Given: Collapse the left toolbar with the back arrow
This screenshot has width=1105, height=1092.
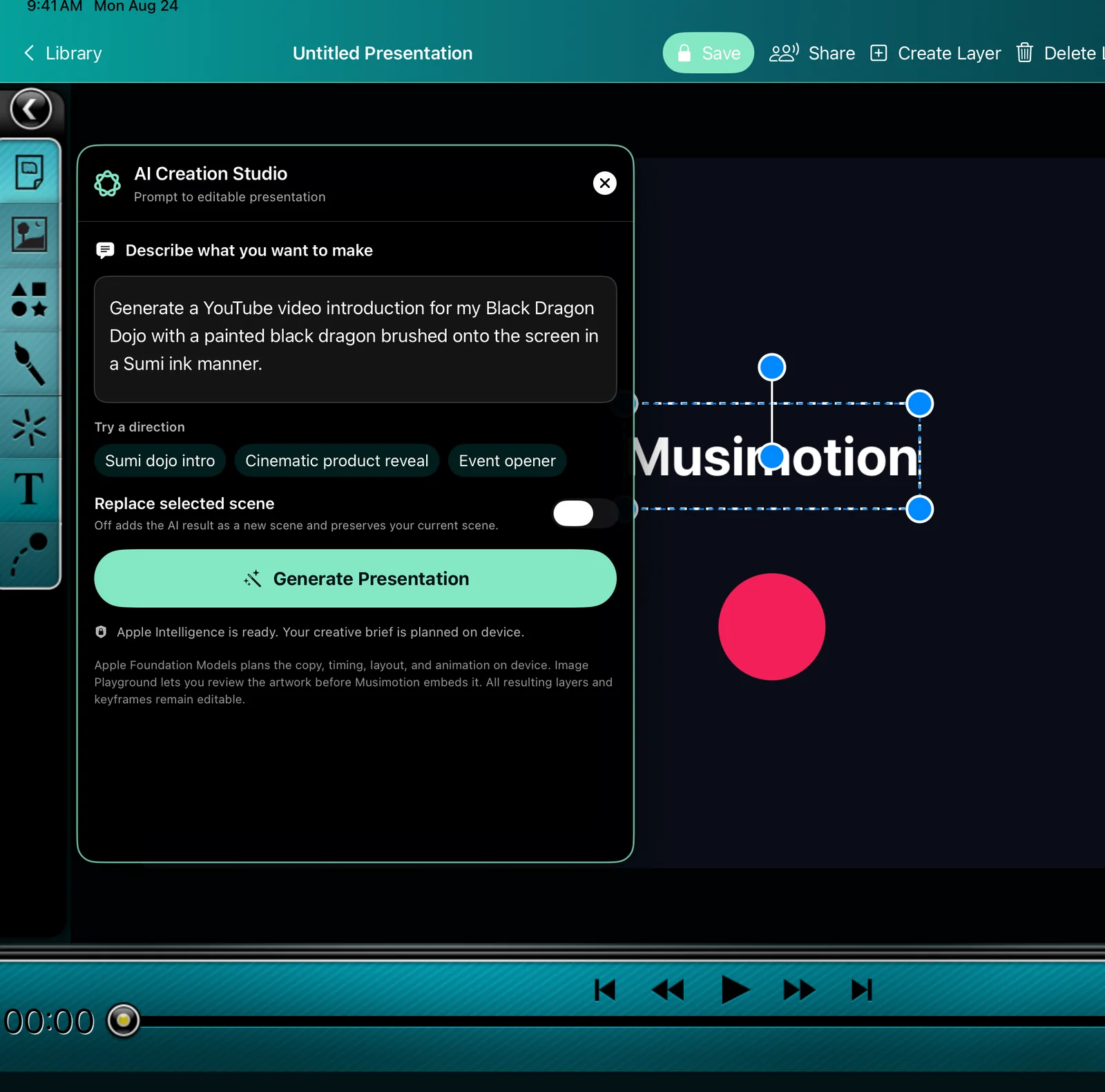Looking at the screenshot, I should point(30,109).
